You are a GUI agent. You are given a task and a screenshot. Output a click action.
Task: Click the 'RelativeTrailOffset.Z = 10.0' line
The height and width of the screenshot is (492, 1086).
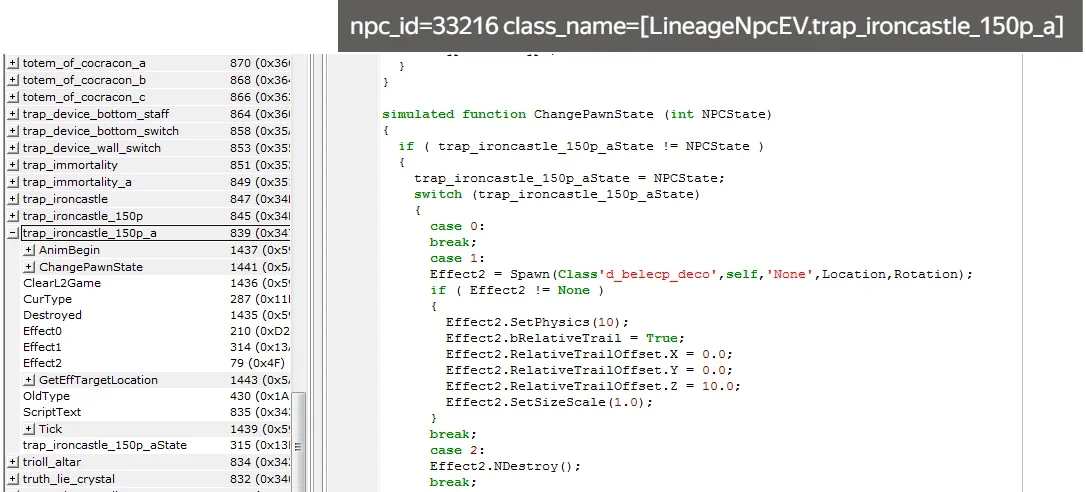coord(594,386)
